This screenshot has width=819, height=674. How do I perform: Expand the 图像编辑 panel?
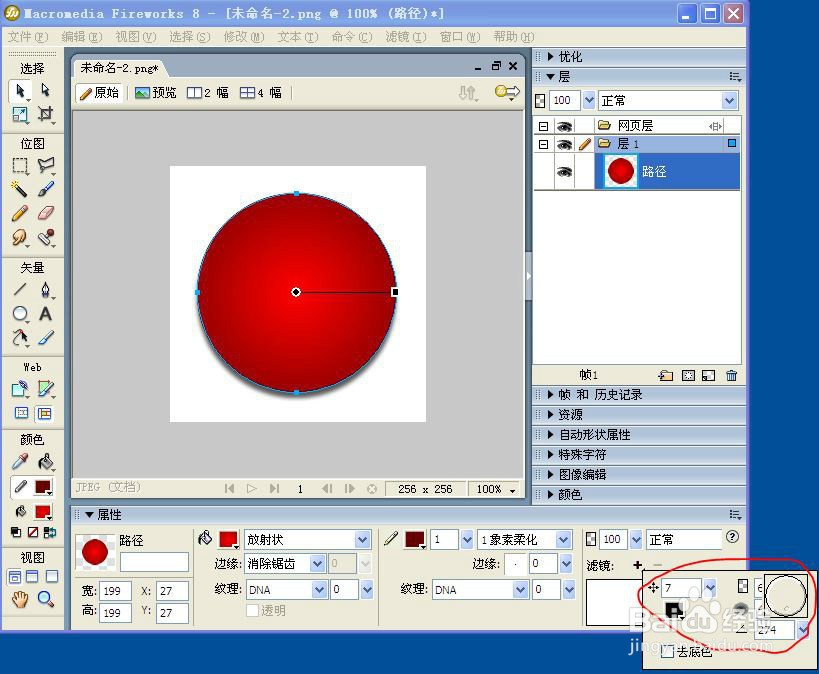coord(551,474)
